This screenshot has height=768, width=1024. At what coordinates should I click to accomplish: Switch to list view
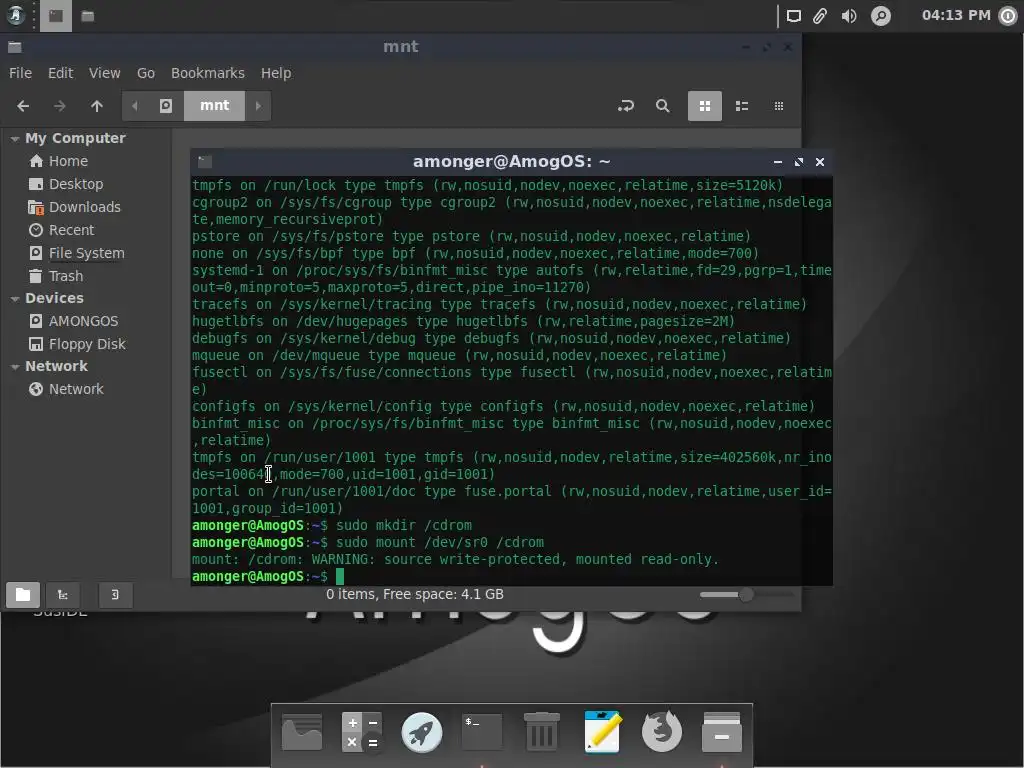(x=742, y=106)
